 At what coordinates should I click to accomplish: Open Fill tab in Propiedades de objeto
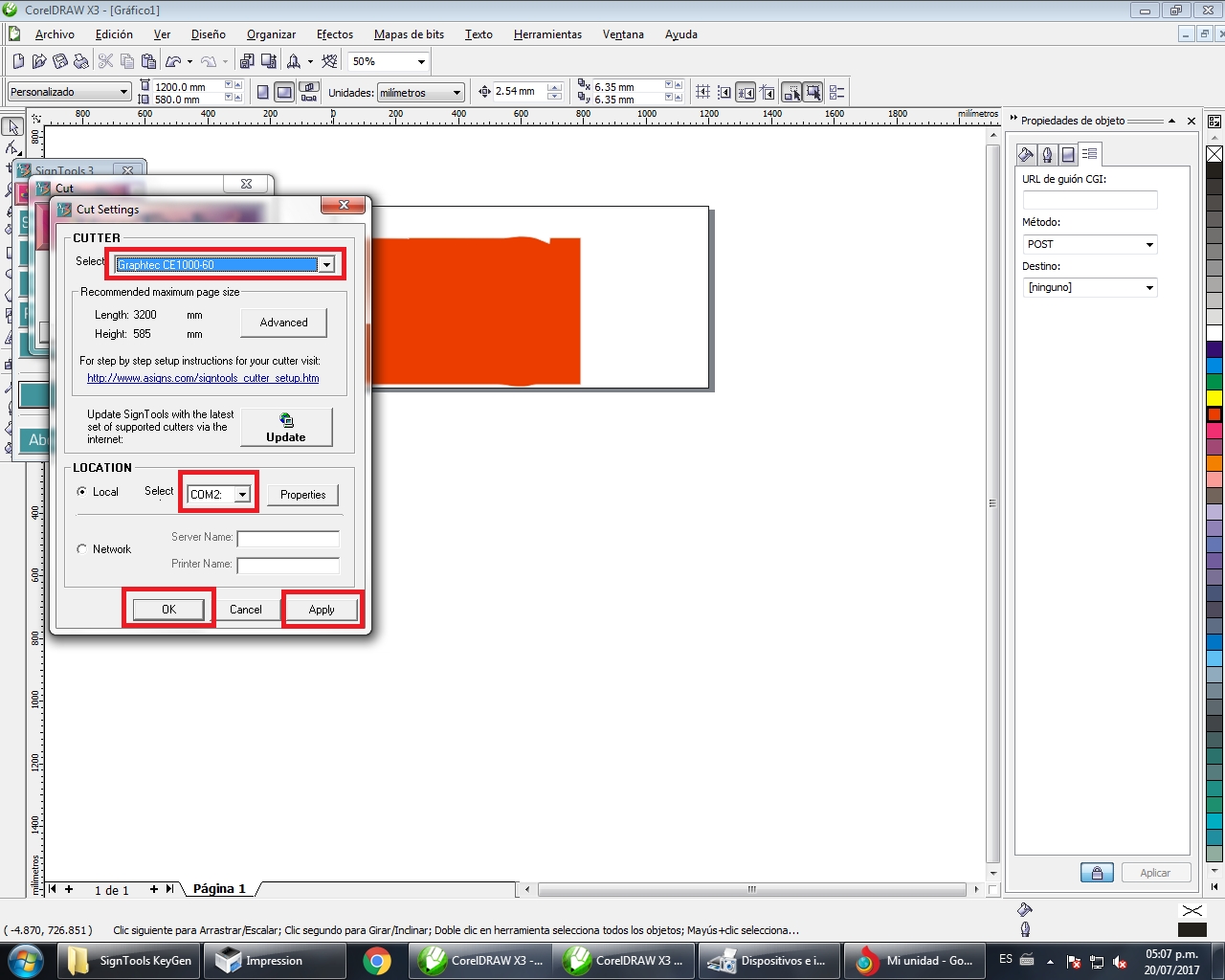1026,154
